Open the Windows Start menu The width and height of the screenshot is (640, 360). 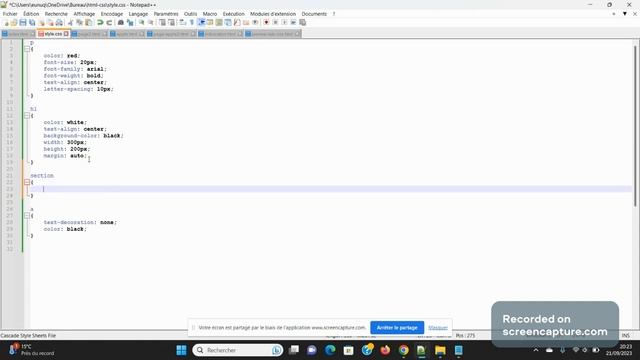(181, 350)
